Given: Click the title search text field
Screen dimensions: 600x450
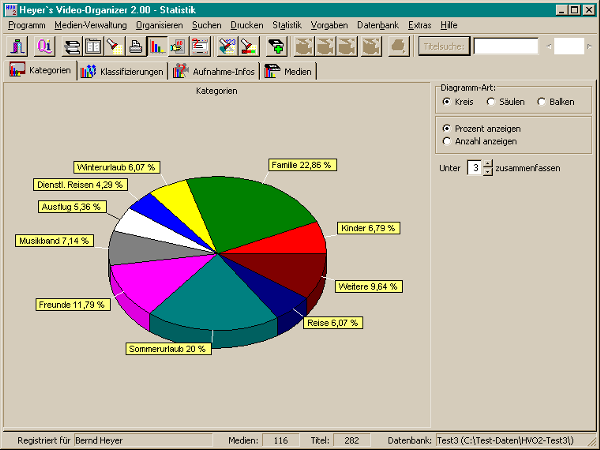Looking at the screenshot, I should pos(505,45).
